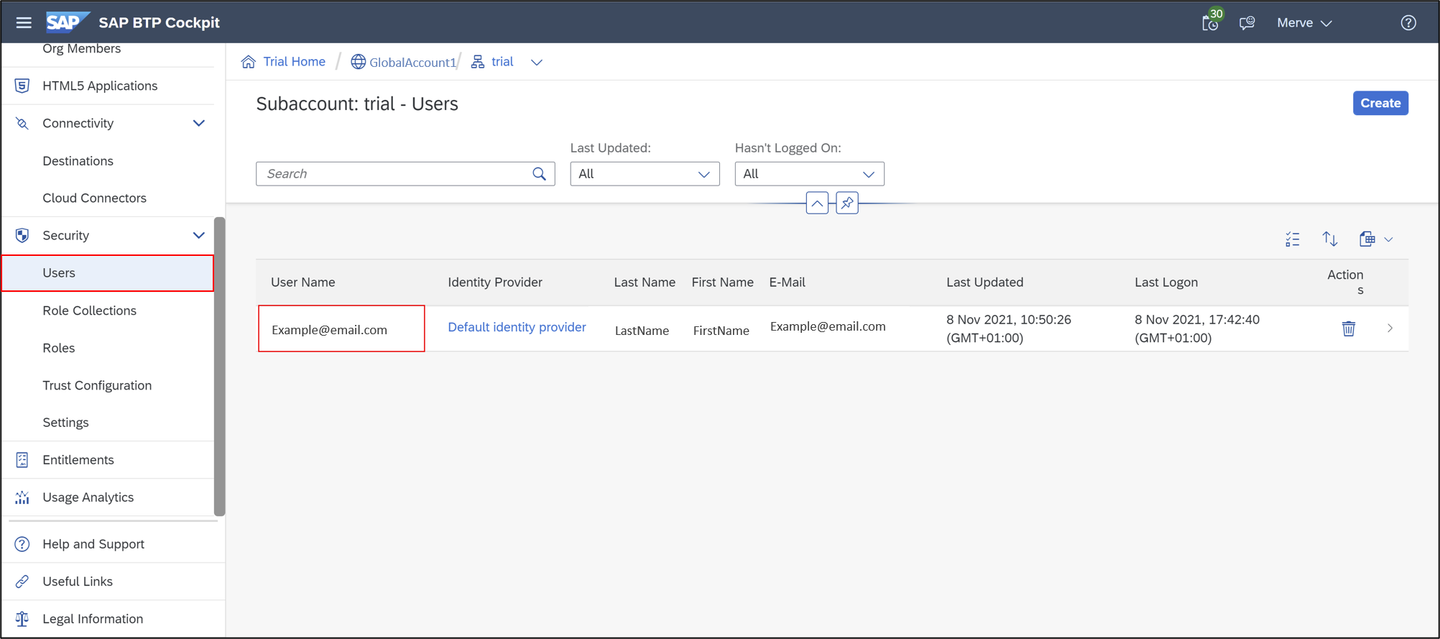Collapse the Security section chevron
Viewport: 1440px width, 639px height.
[198, 235]
